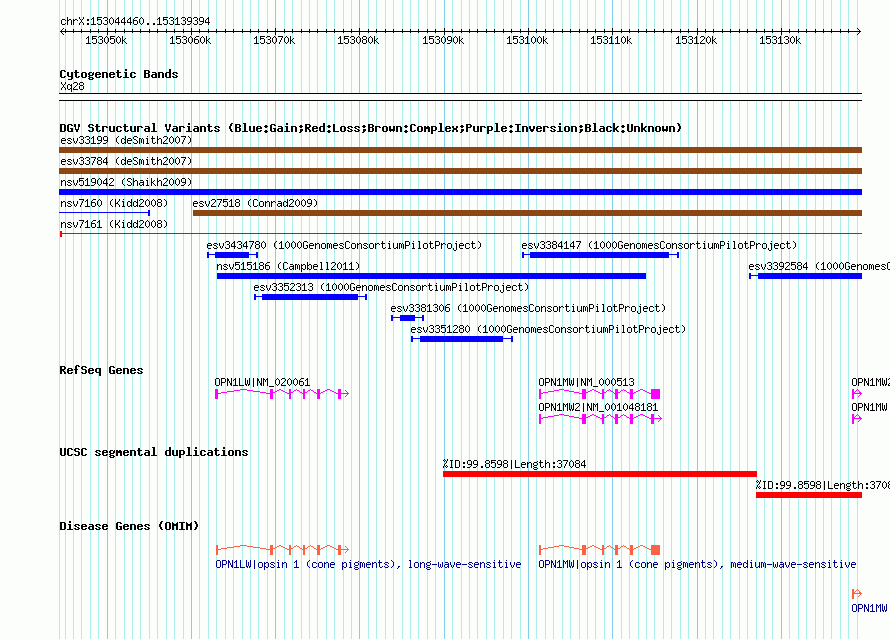Click the 153090k ruler position label
890x639 pixels.
click(443, 40)
